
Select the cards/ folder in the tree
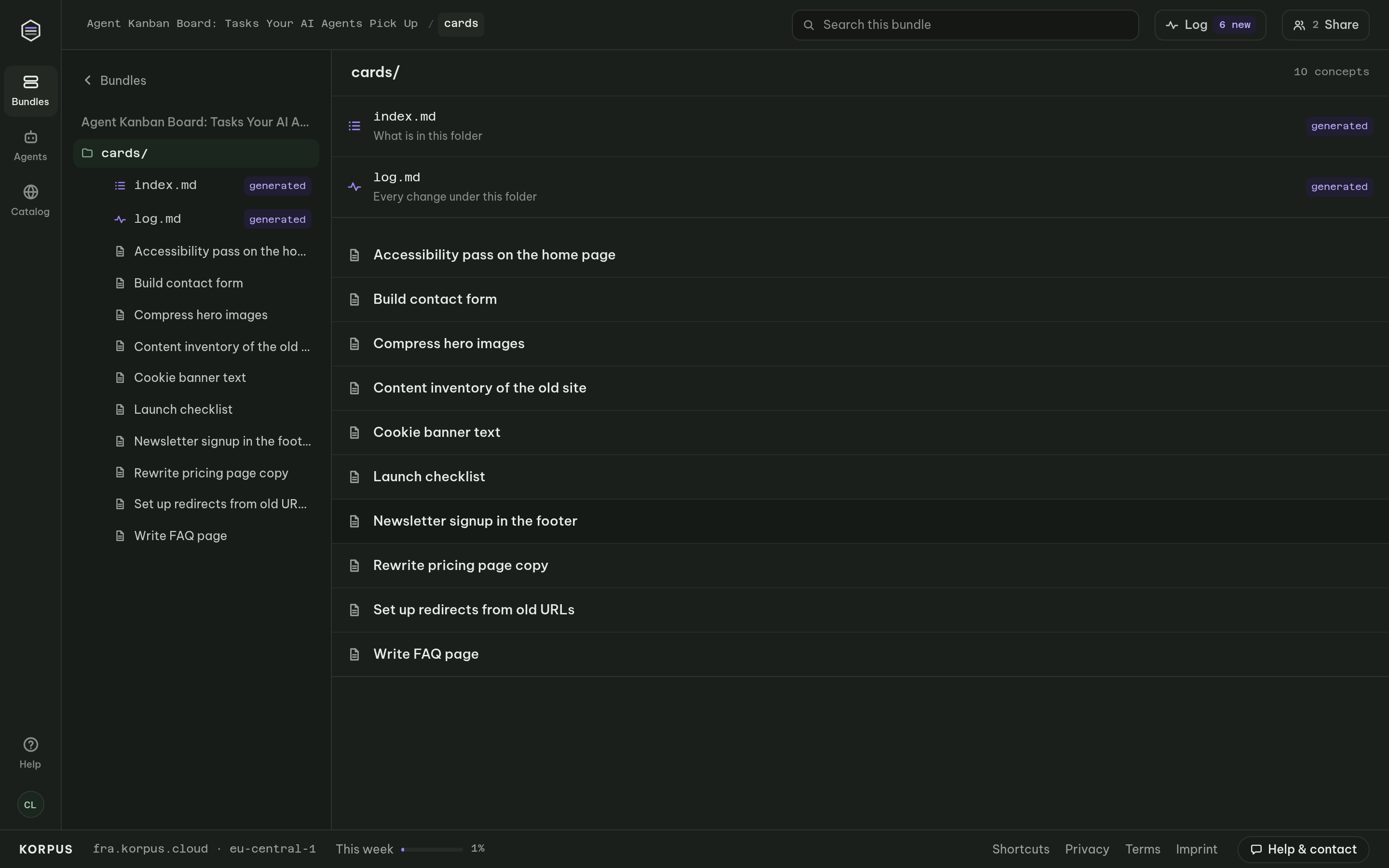click(196, 153)
